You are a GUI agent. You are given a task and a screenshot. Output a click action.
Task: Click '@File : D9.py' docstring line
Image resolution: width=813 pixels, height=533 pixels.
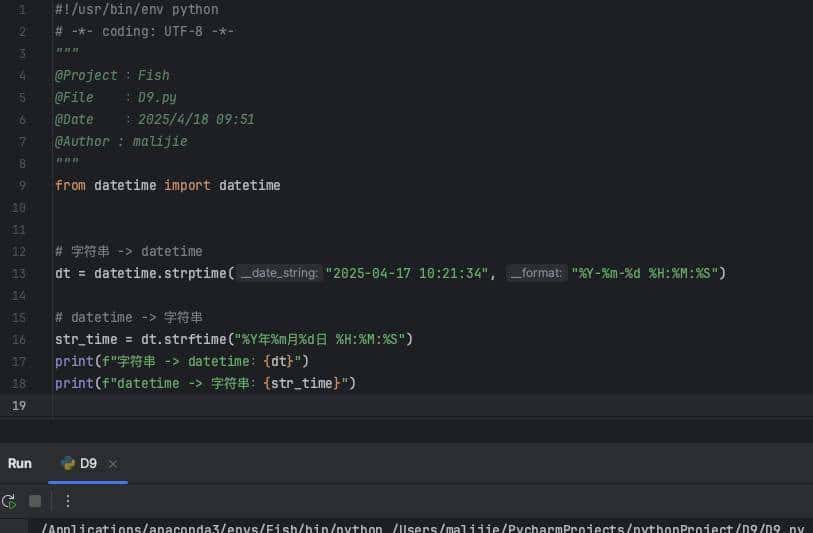(x=116, y=97)
